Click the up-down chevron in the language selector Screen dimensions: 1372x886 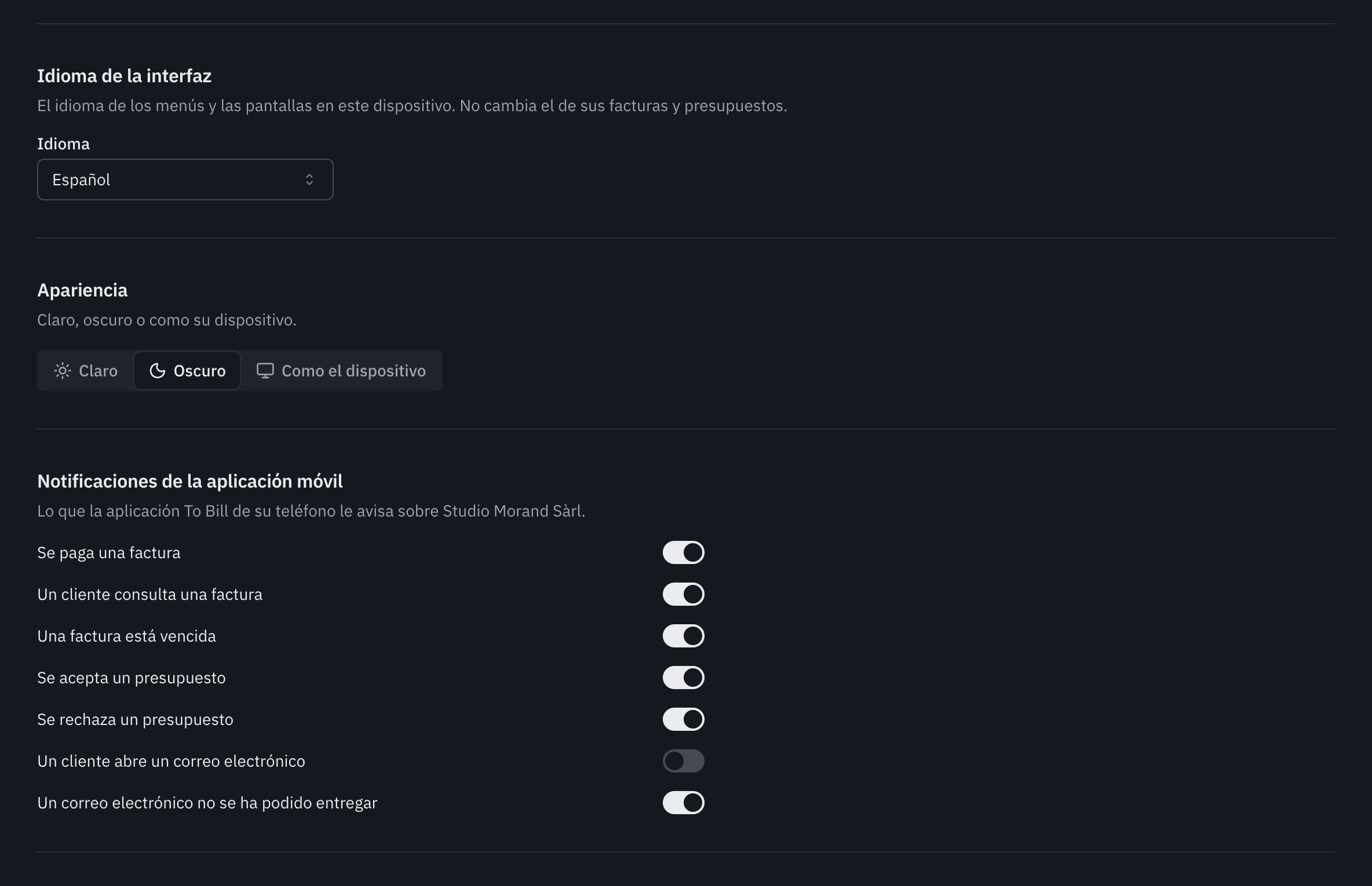(309, 180)
